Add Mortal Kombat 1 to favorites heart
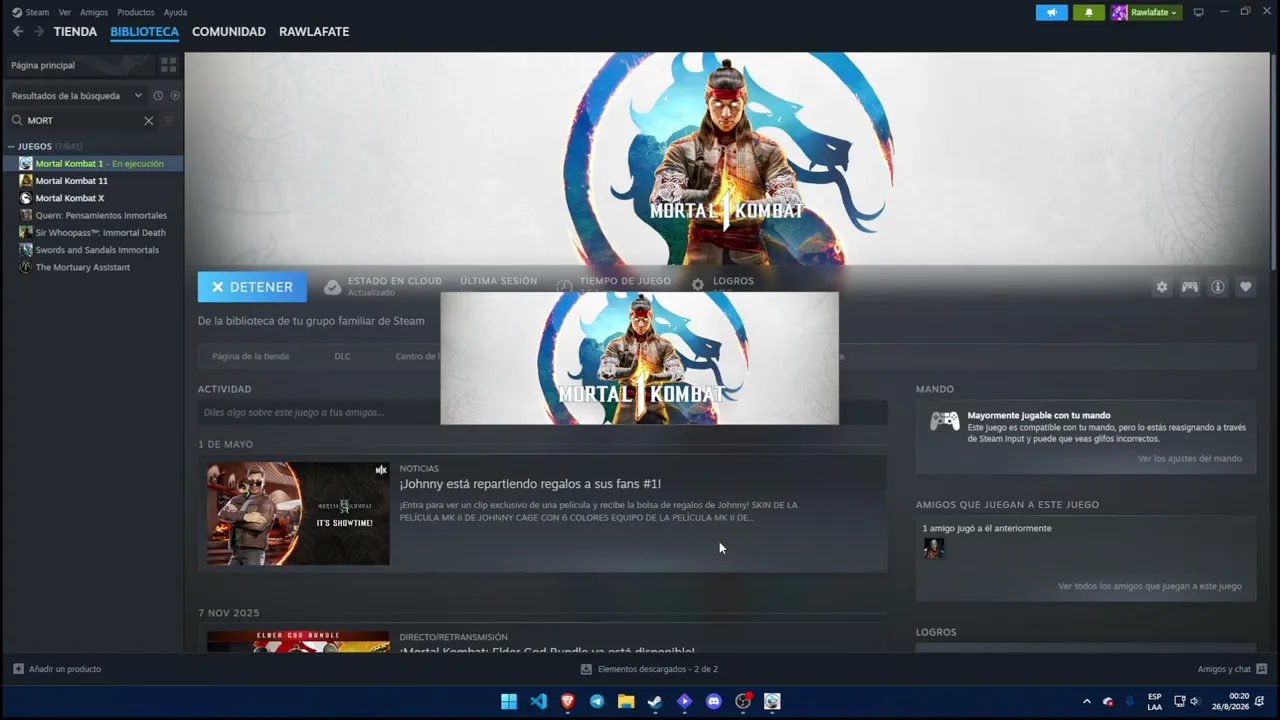 click(1245, 287)
